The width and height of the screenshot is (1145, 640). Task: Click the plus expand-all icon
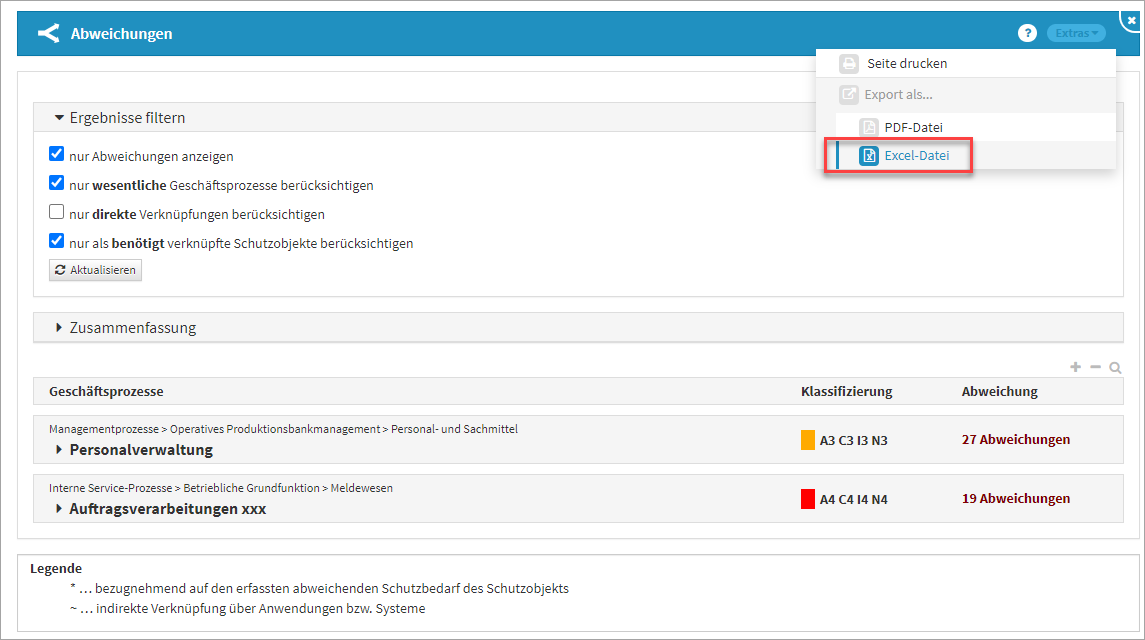(x=1076, y=367)
